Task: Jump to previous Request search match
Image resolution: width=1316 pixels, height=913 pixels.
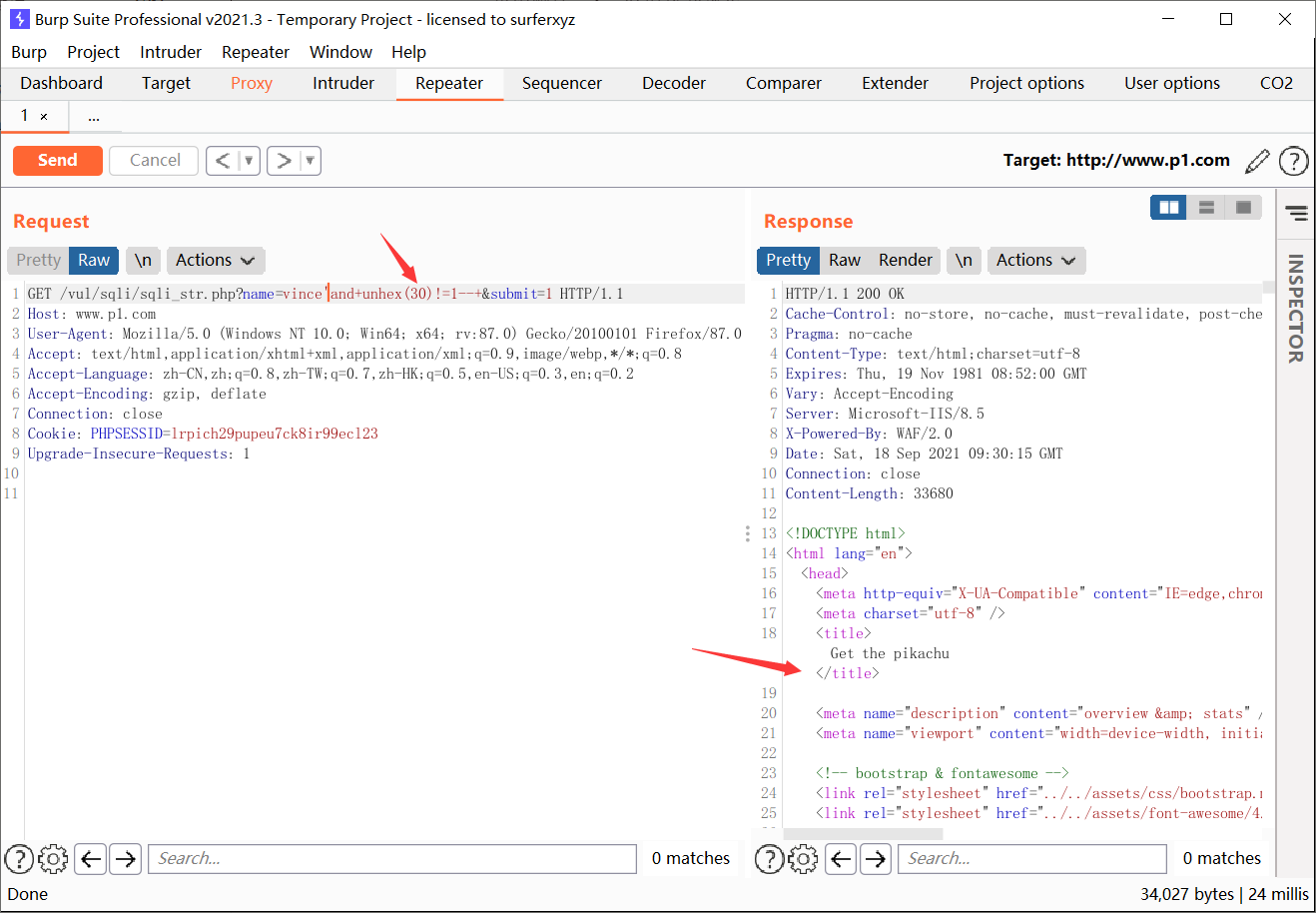Action: [91, 858]
